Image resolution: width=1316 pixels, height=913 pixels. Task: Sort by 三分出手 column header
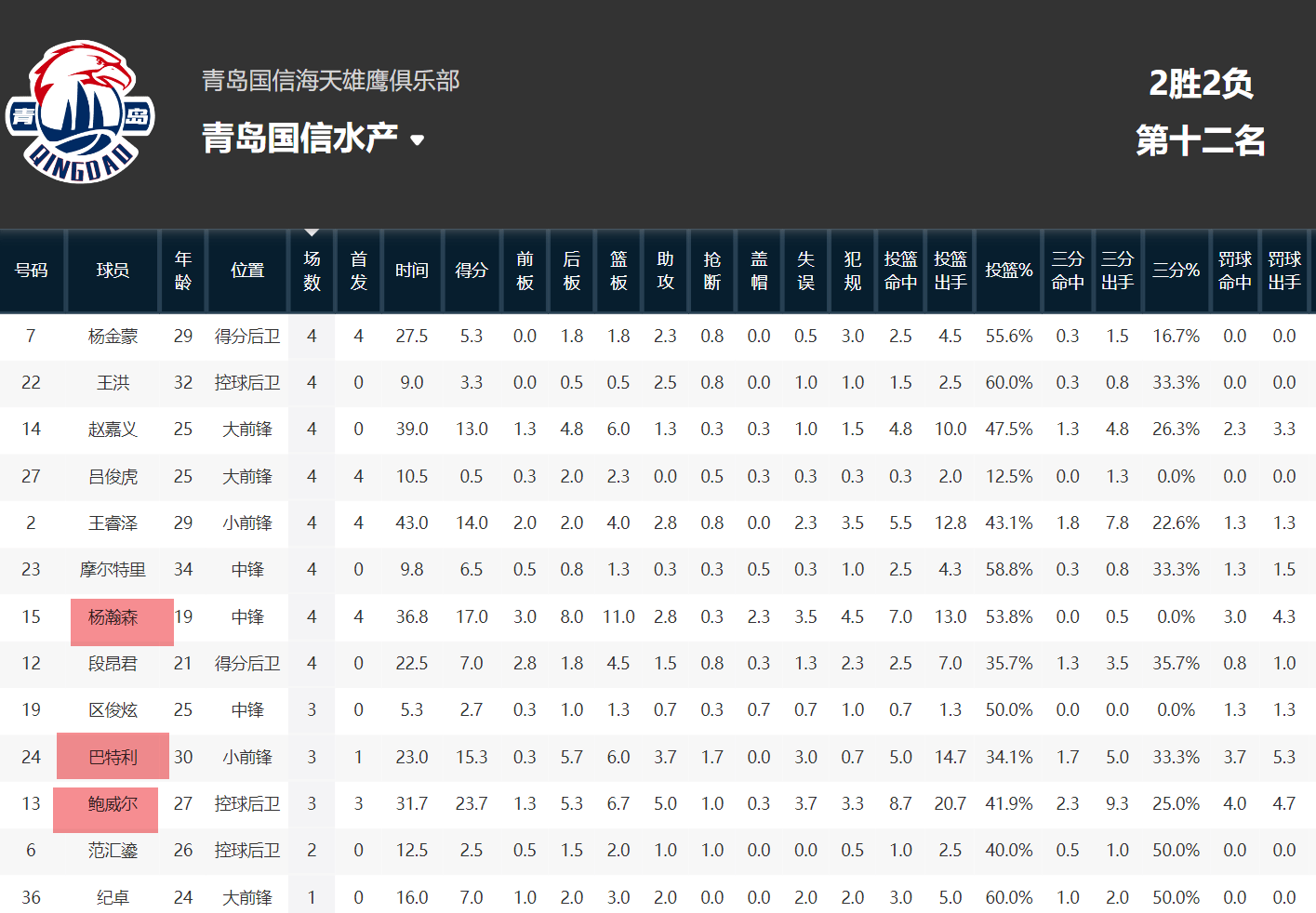click(1117, 271)
